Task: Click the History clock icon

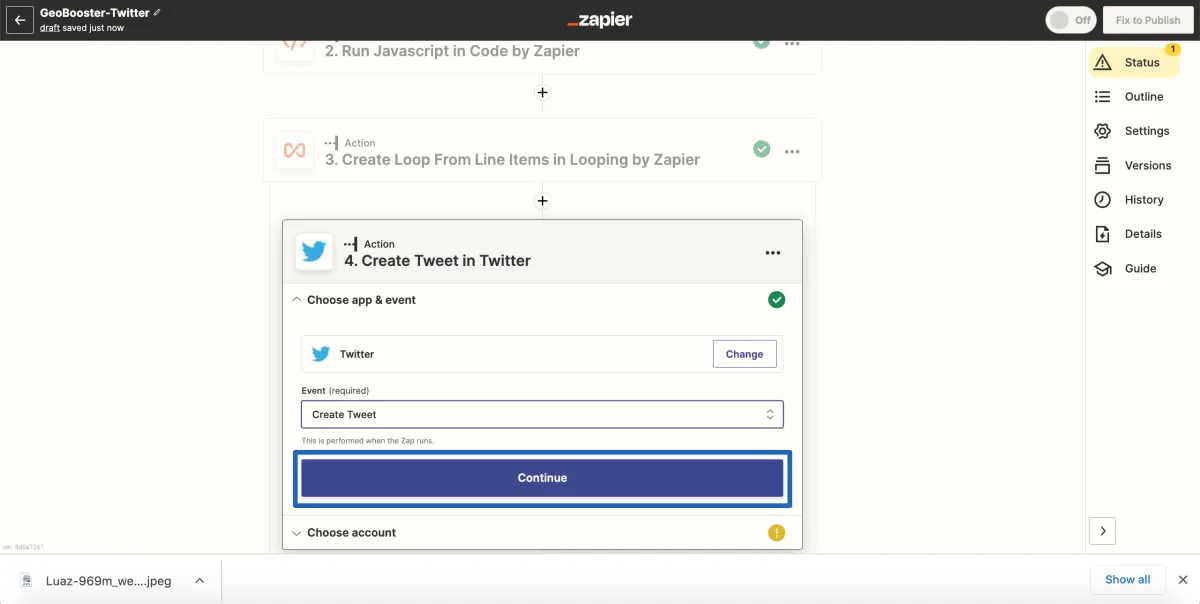Action: [1103, 200]
